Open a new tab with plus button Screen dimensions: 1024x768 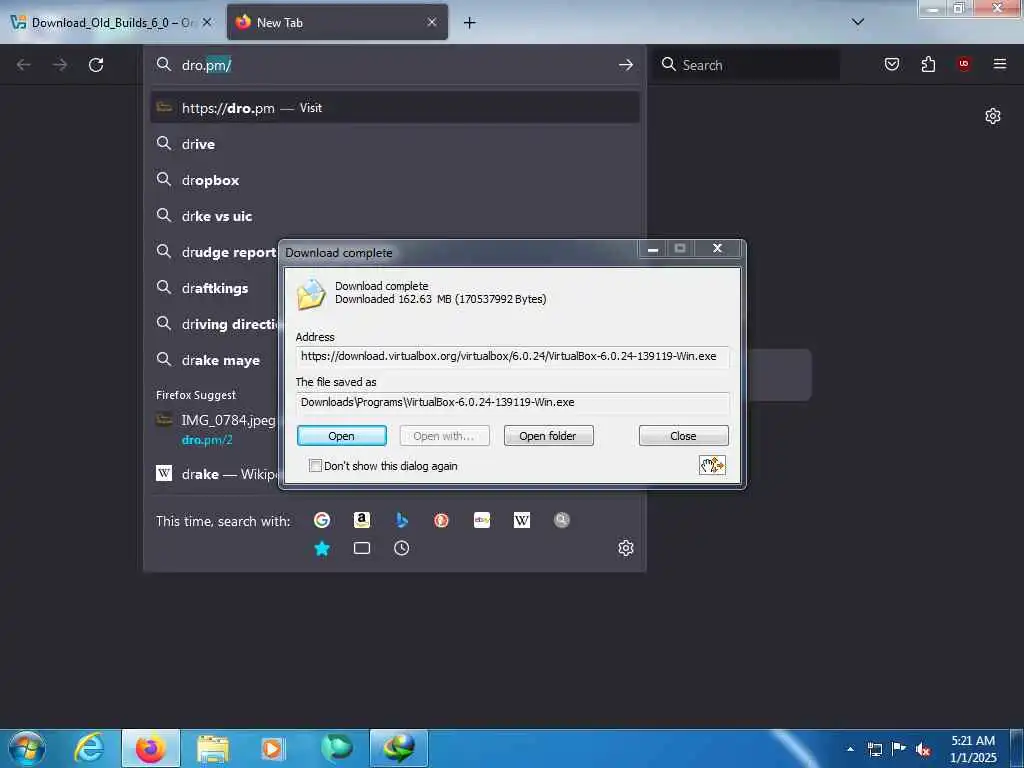coord(469,23)
